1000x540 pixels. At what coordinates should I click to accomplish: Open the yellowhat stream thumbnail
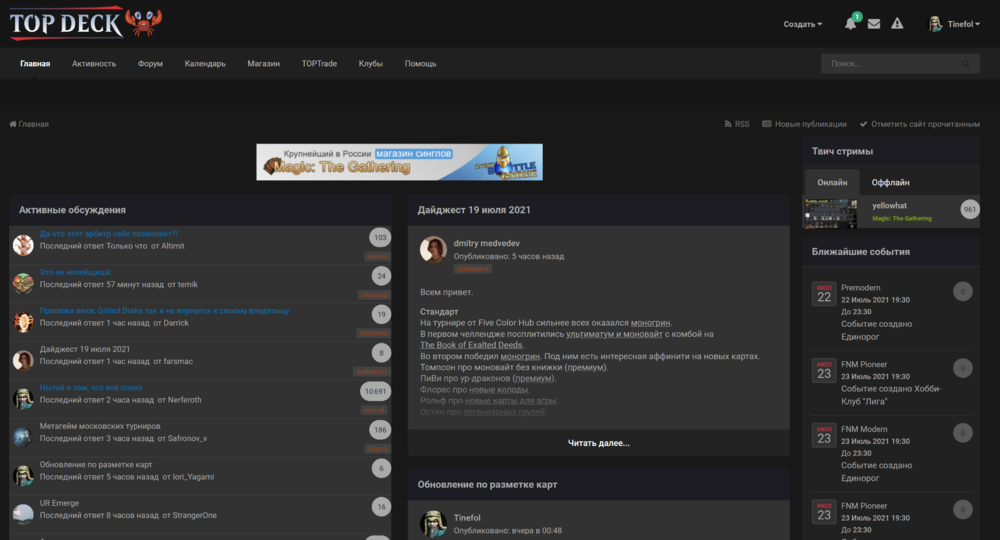830,212
